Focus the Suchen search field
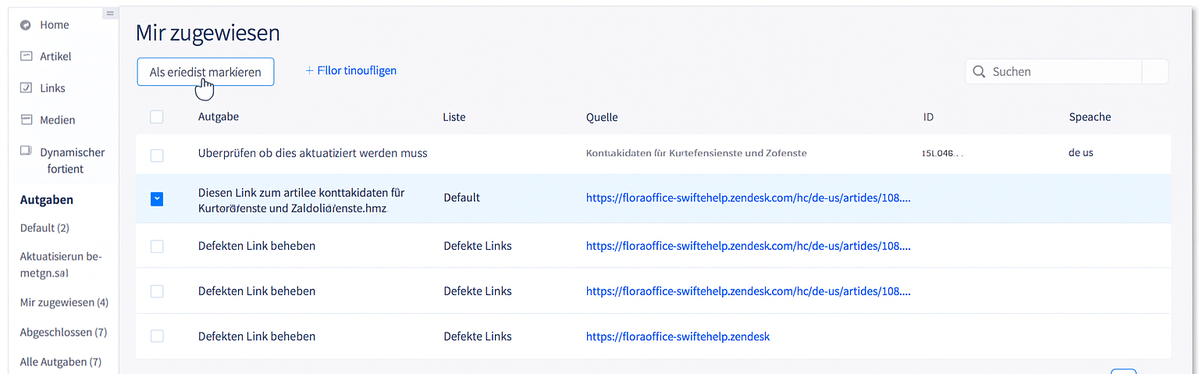 coord(1053,72)
